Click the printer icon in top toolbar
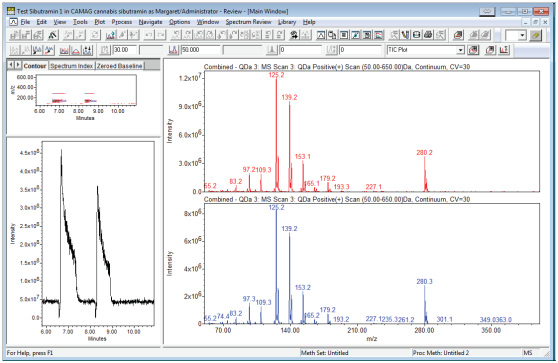The width and height of the screenshot is (558, 363). click(428, 35)
